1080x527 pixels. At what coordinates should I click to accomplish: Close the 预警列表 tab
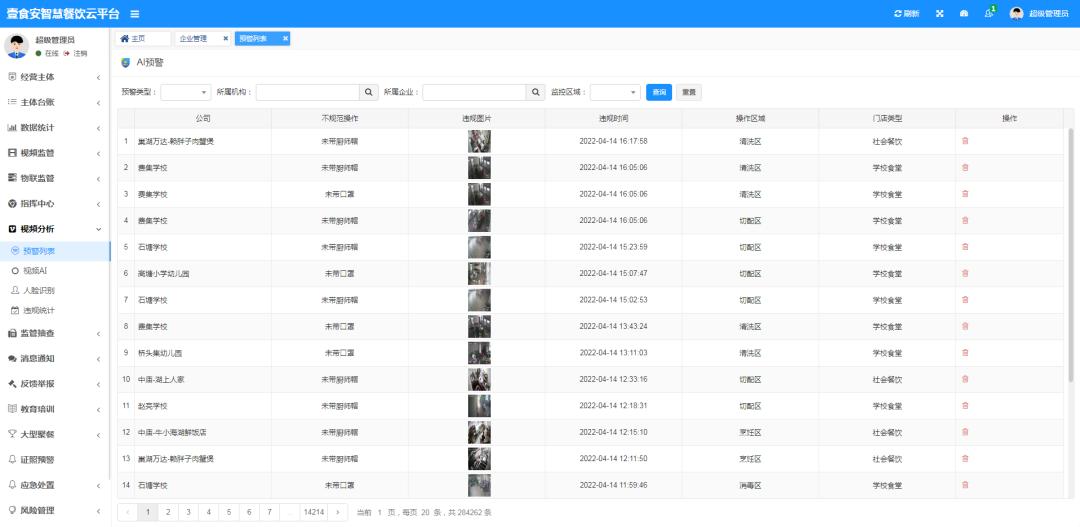[285, 39]
